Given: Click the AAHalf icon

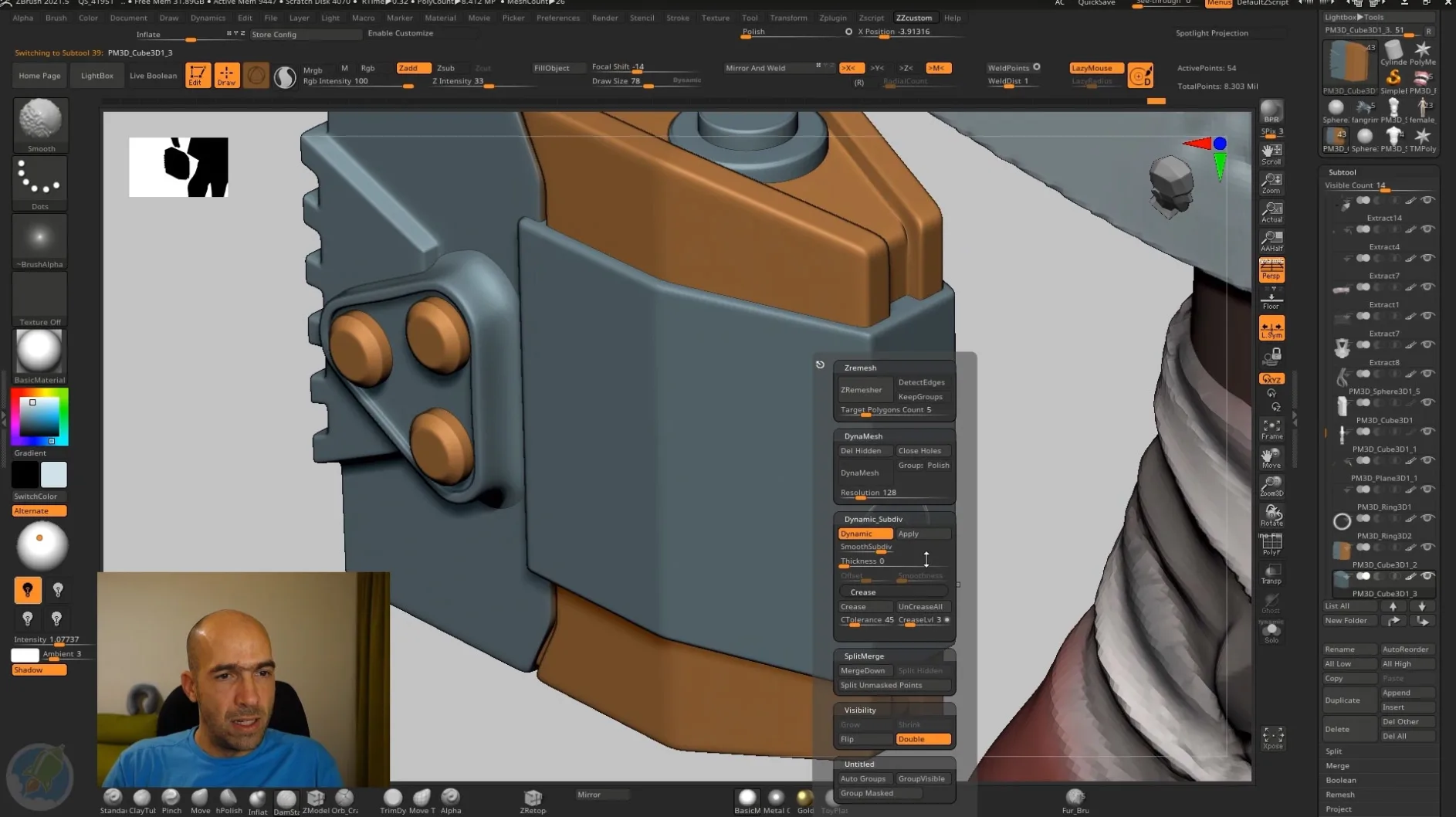Looking at the screenshot, I should click(x=1271, y=241).
